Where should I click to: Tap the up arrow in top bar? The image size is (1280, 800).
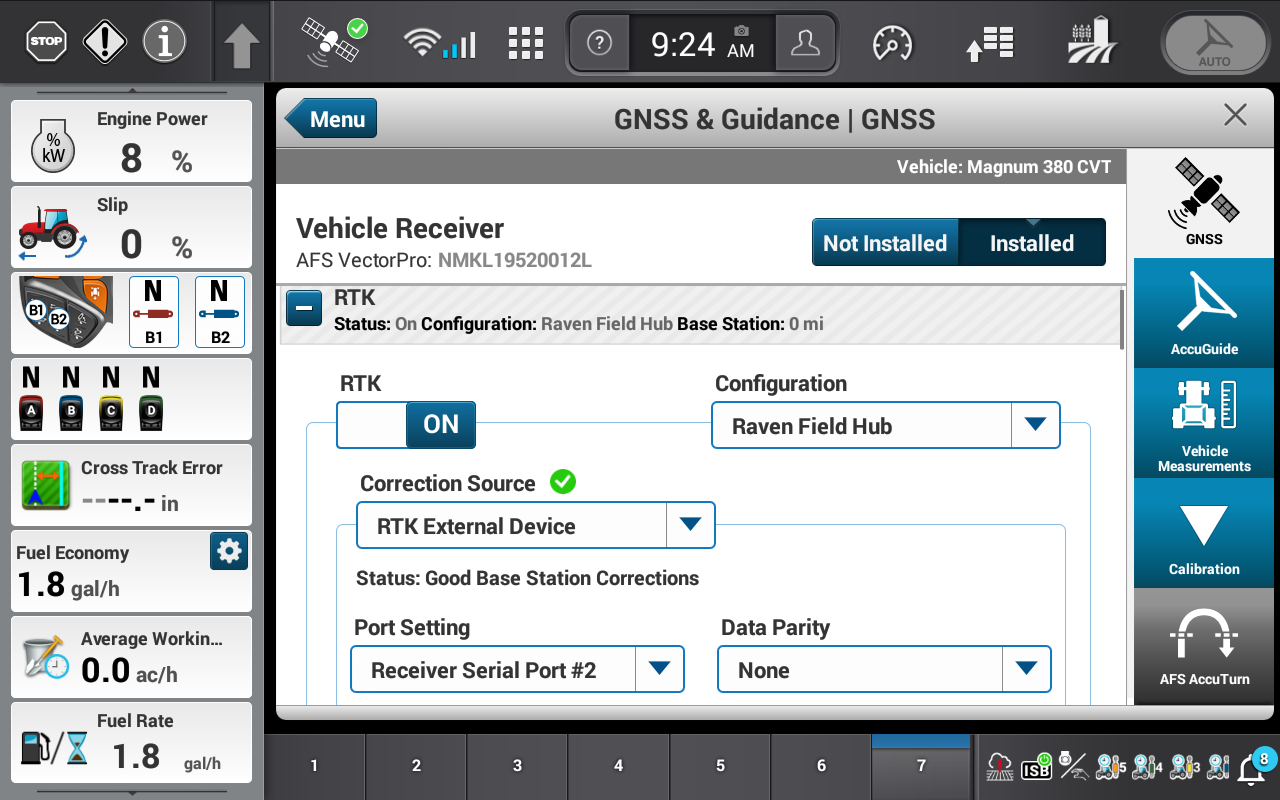[241, 45]
